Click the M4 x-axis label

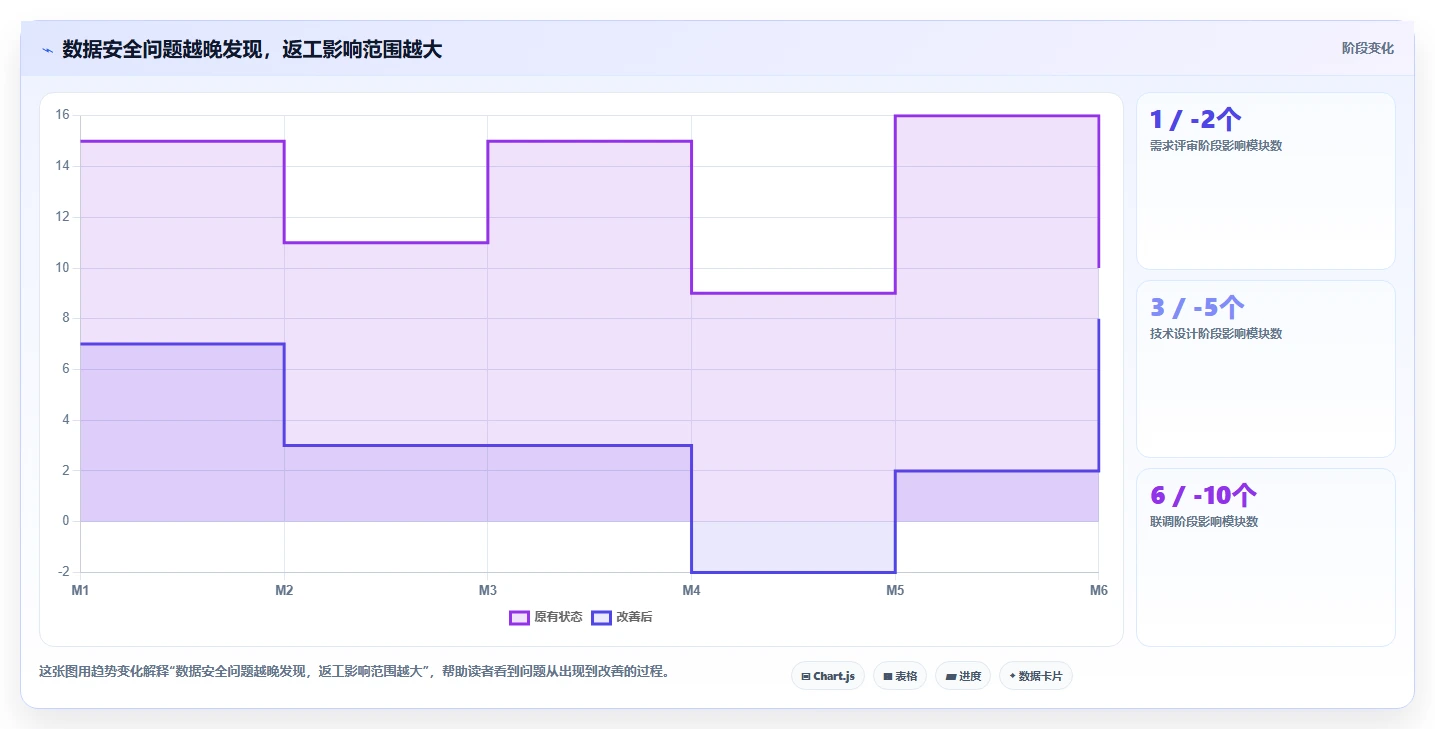point(691,590)
